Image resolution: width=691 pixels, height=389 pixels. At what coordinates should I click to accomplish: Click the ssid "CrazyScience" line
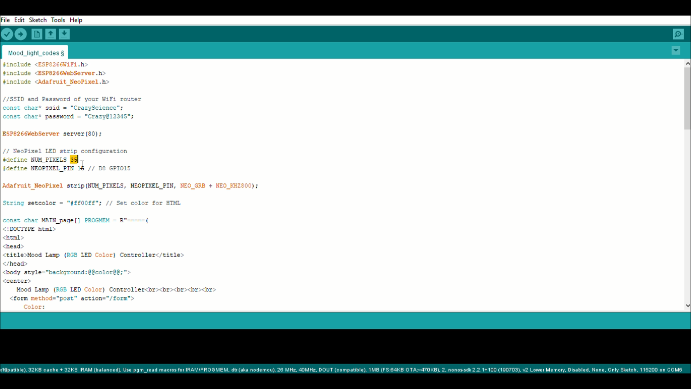click(63, 108)
